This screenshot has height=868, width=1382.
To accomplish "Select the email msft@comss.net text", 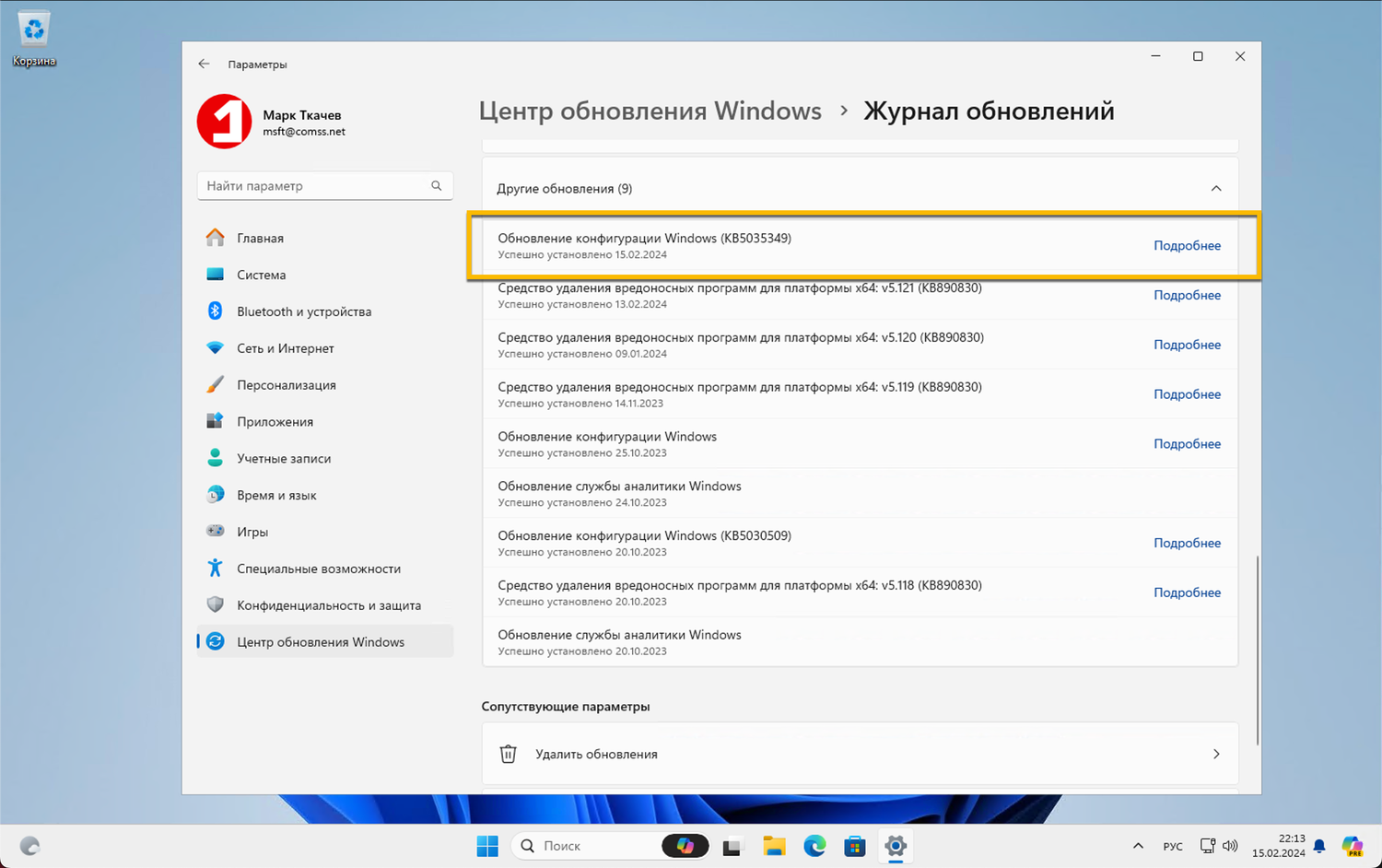I will tap(304, 132).
